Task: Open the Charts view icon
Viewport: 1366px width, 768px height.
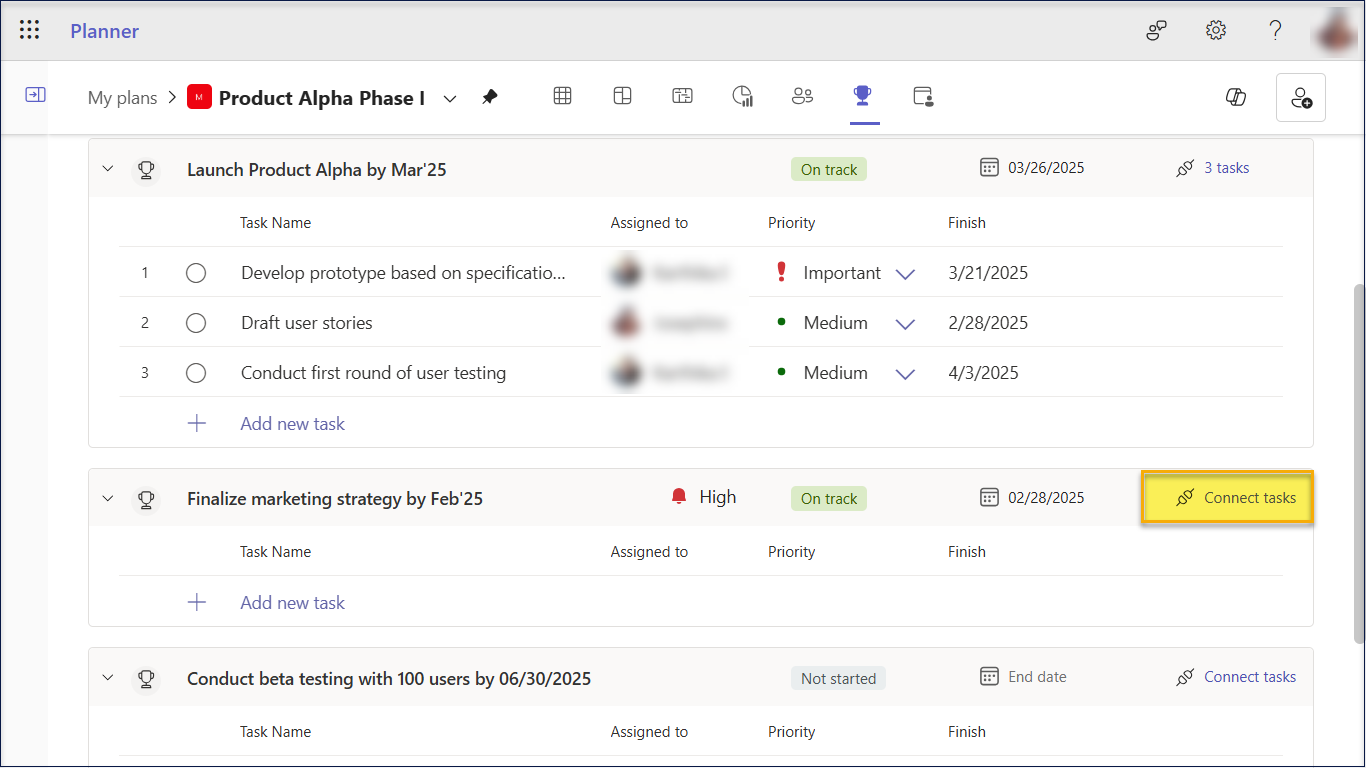Action: pyautogui.click(x=742, y=96)
